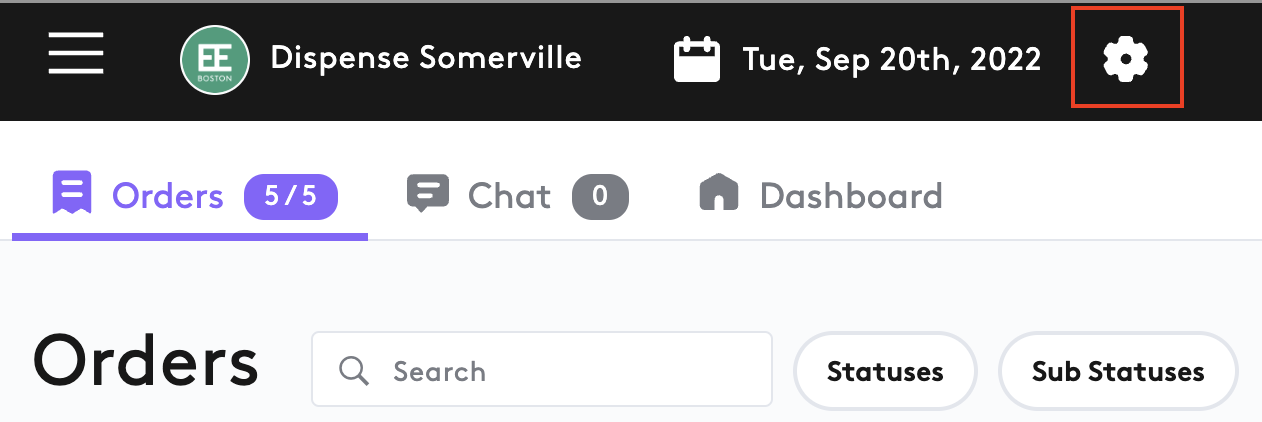Screen dimensions: 1262x422
Task: Click the calendar icon in header
Action: [697, 59]
